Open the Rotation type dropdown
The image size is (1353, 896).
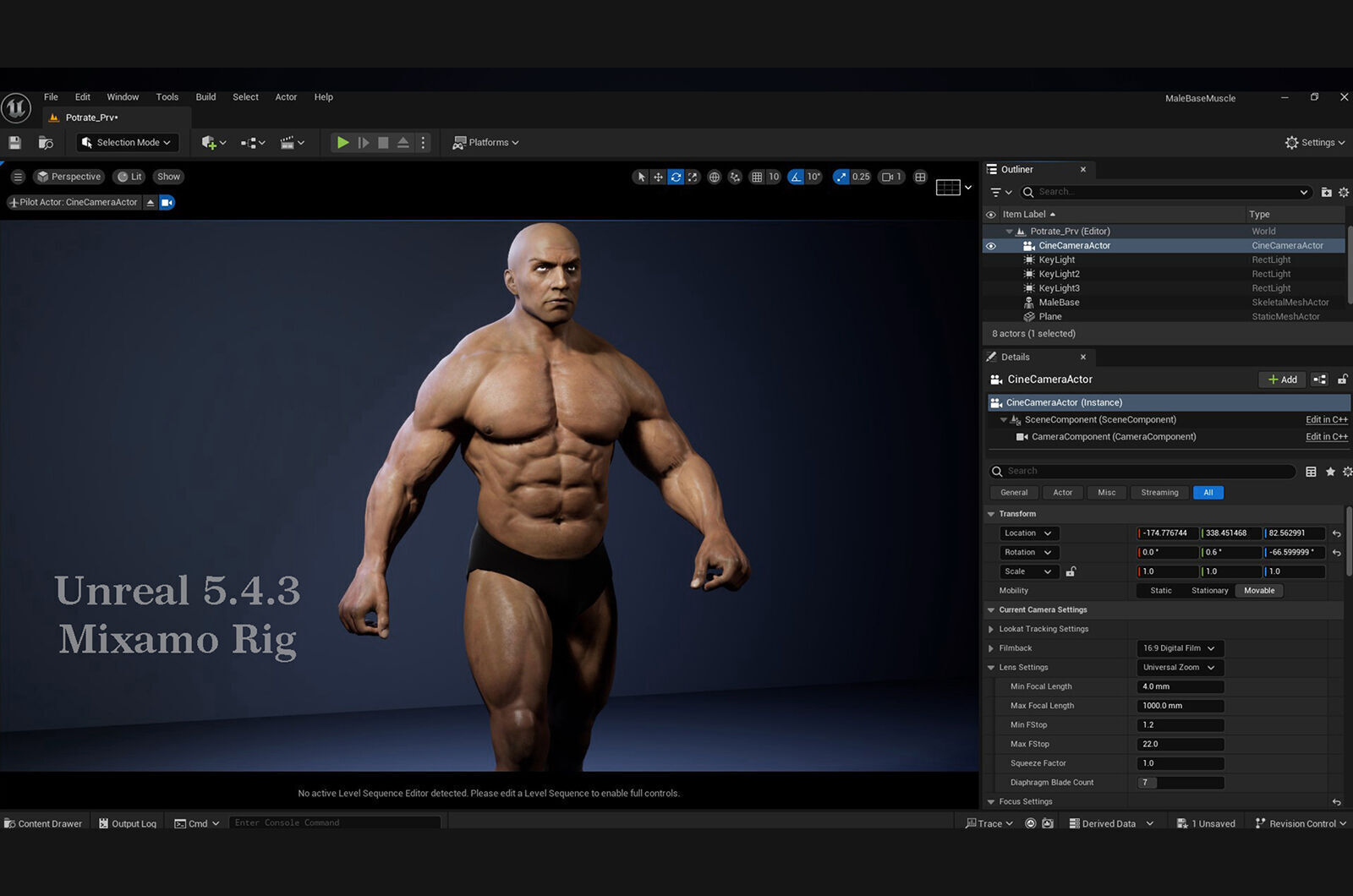coord(1028,553)
